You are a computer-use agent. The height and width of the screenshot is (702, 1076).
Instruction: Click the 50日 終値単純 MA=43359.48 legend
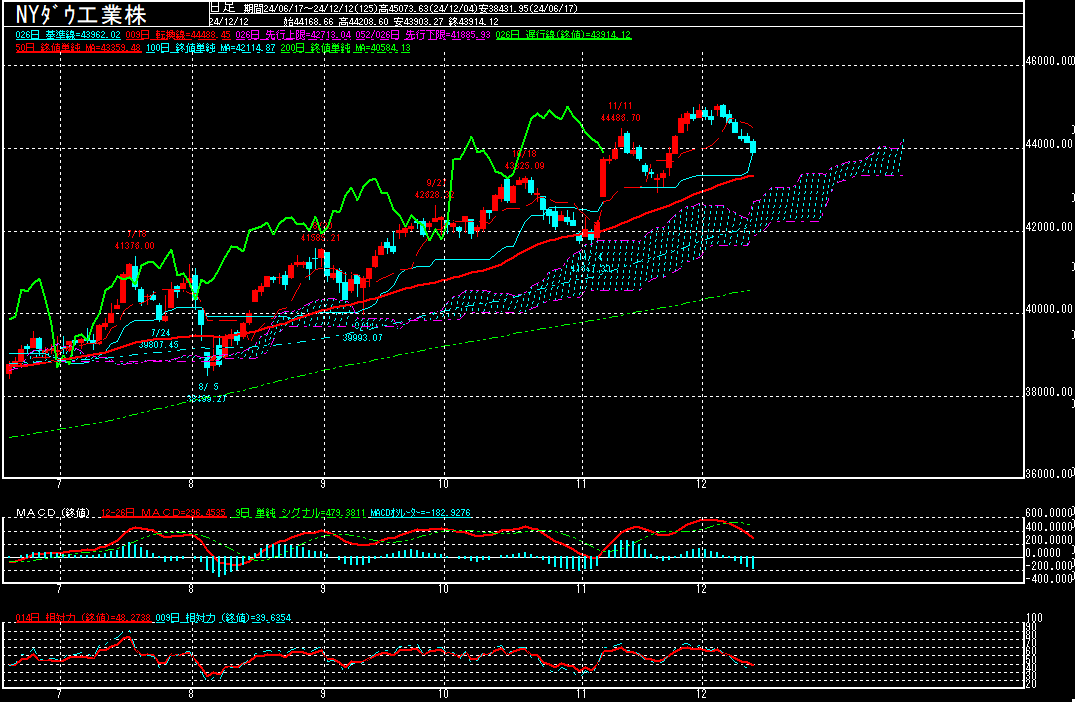point(78,48)
